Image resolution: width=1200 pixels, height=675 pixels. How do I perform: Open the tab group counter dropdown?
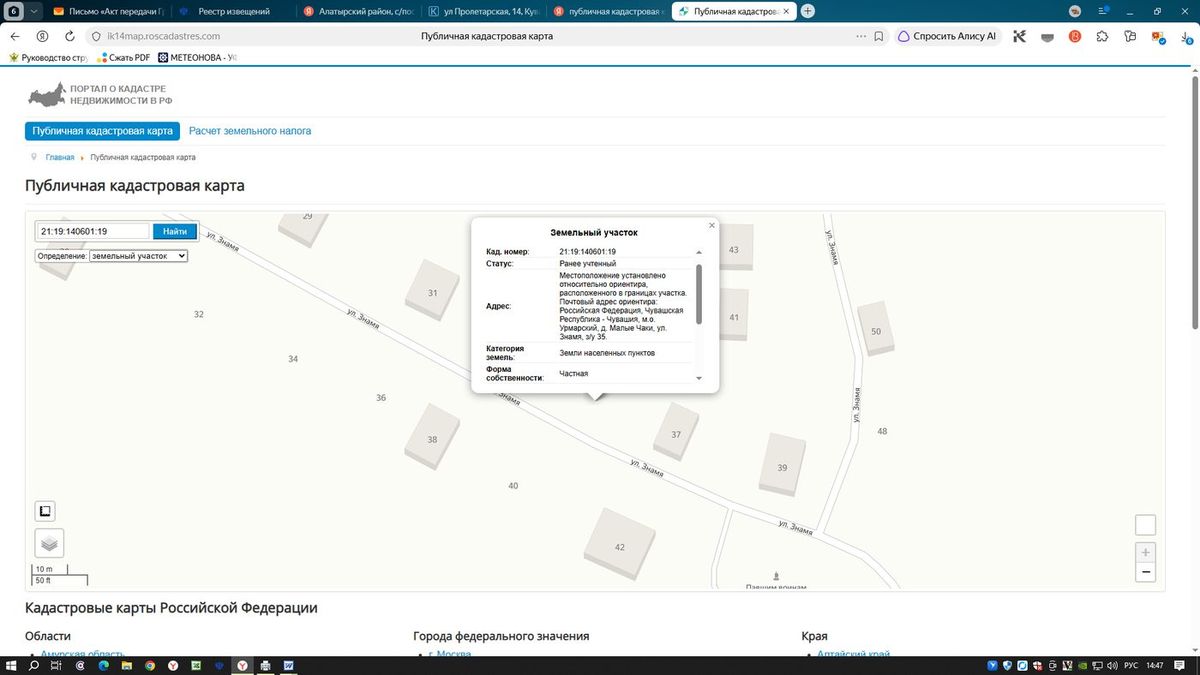(35, 11)
